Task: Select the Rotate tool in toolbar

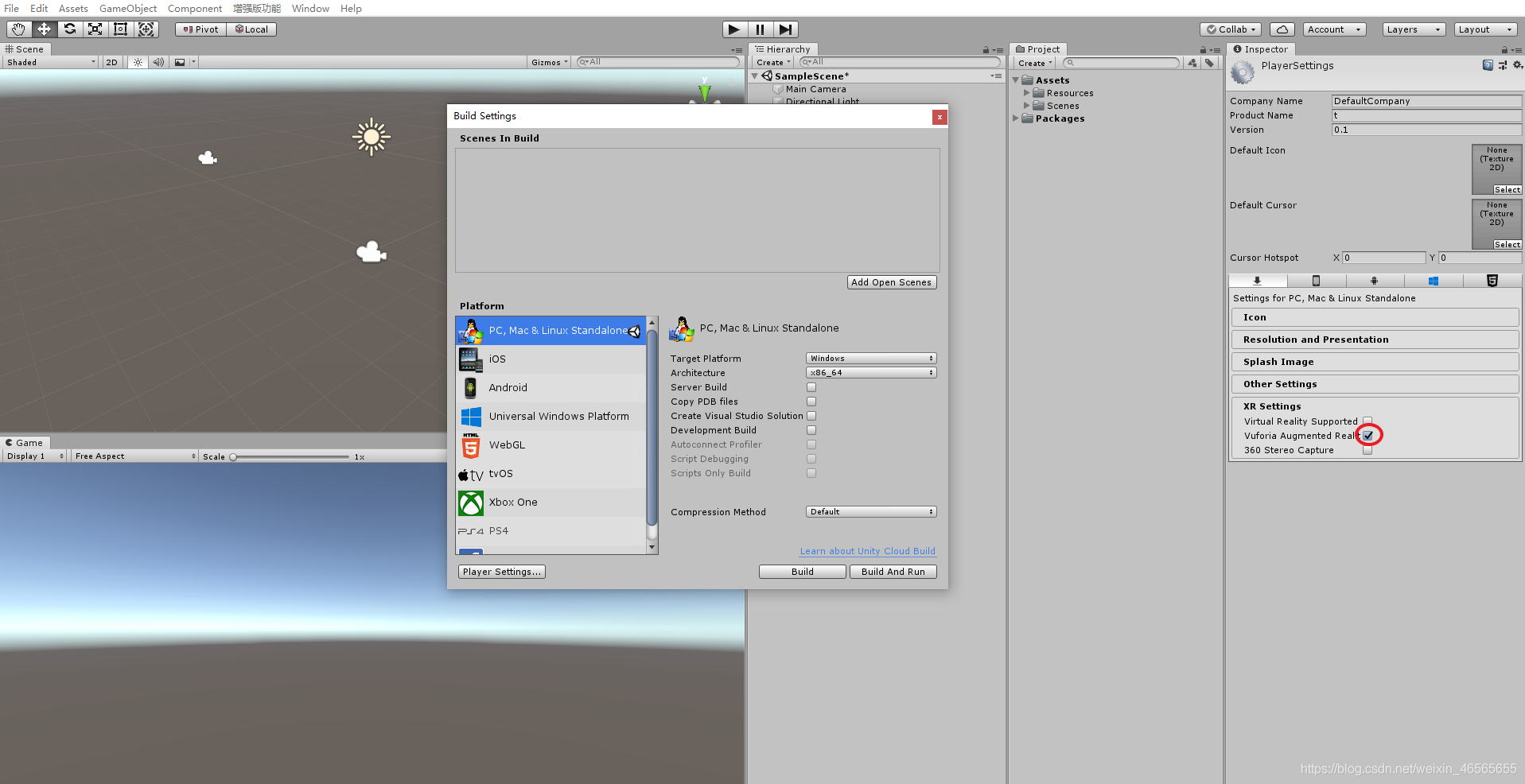Action: coord(70,29)
